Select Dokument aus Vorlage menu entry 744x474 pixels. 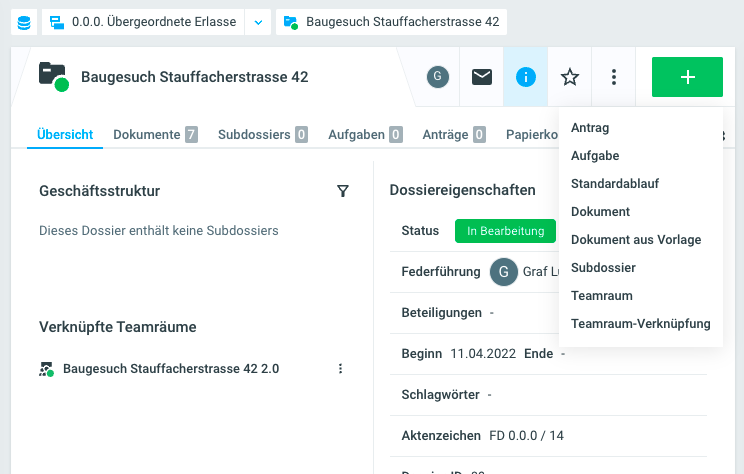pyautogui.click(x=636, y=240)
